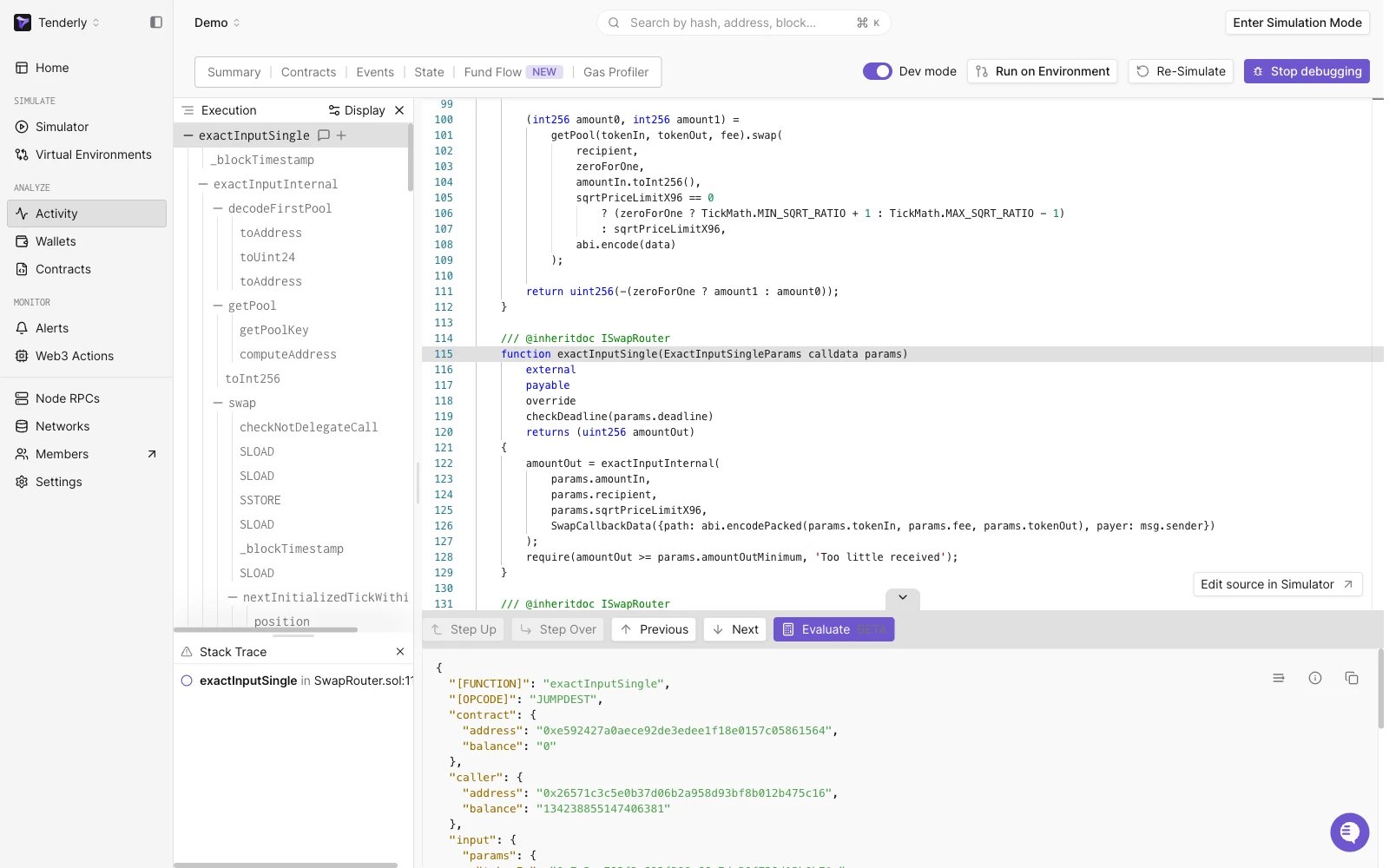The image size is (1389, 868).
Task: Open Node RPCs
Action: click(87, 398)
